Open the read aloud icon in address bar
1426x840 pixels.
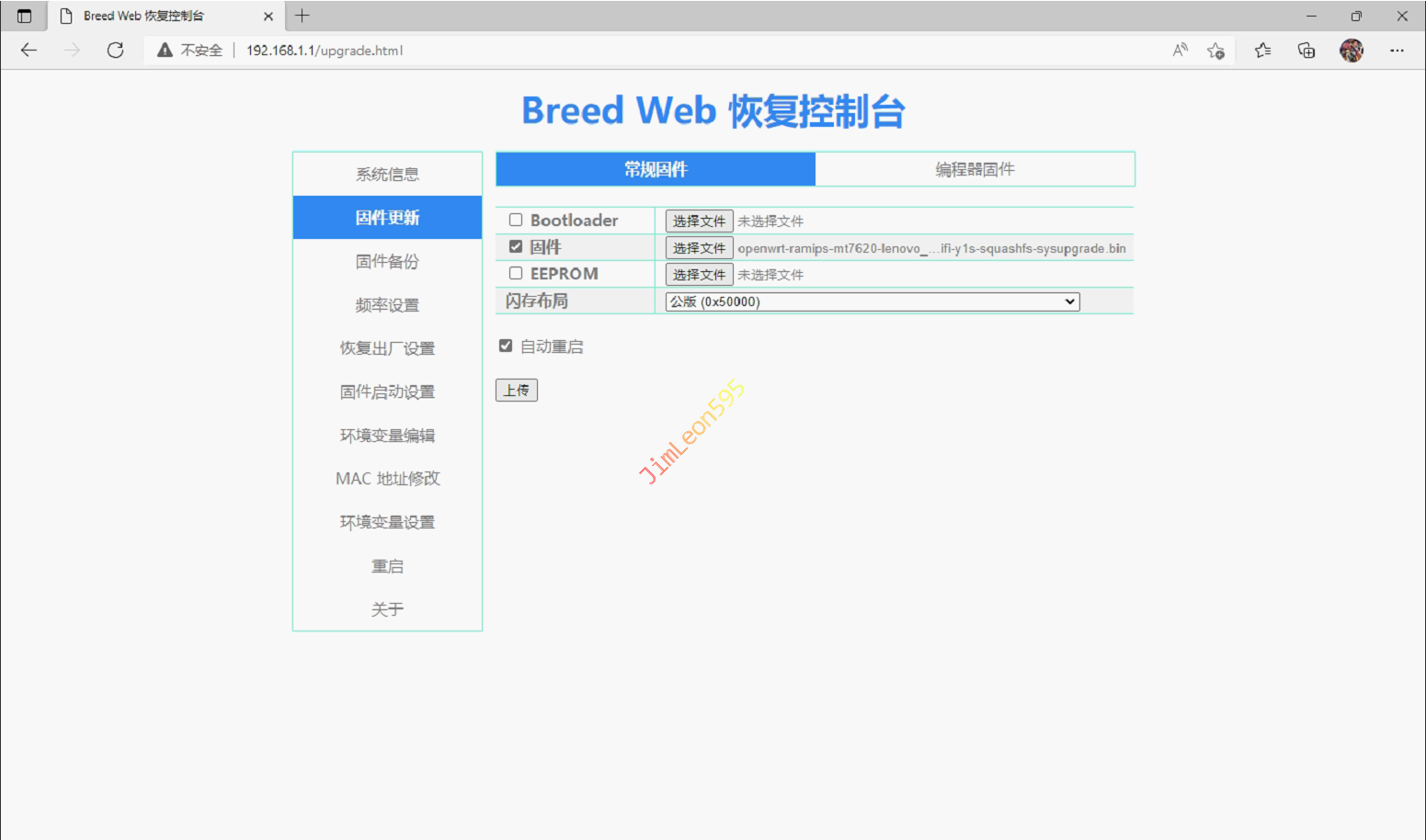pos(1180,51)
